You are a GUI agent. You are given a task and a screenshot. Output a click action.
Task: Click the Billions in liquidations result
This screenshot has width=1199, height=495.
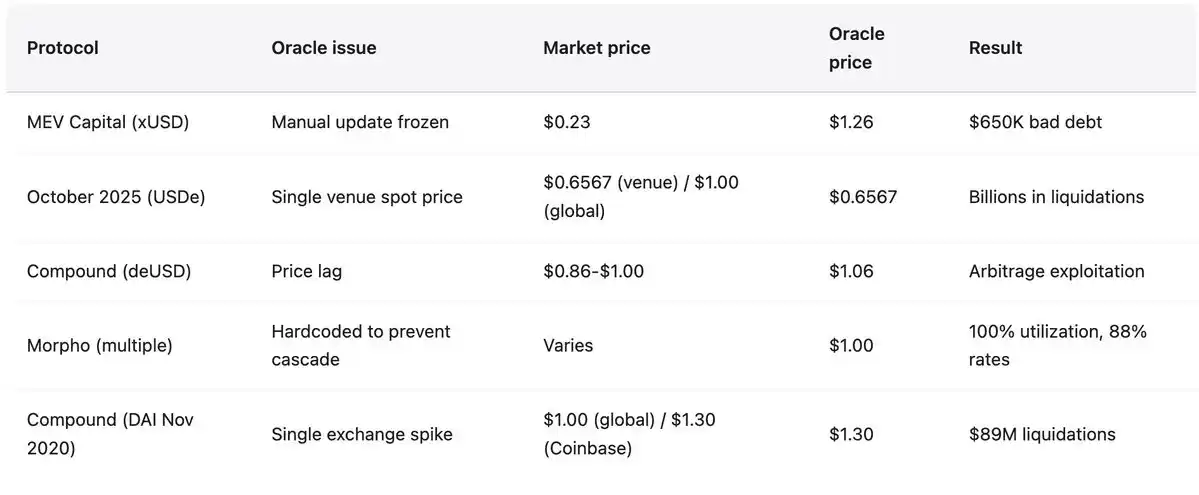pos(1056,197)
